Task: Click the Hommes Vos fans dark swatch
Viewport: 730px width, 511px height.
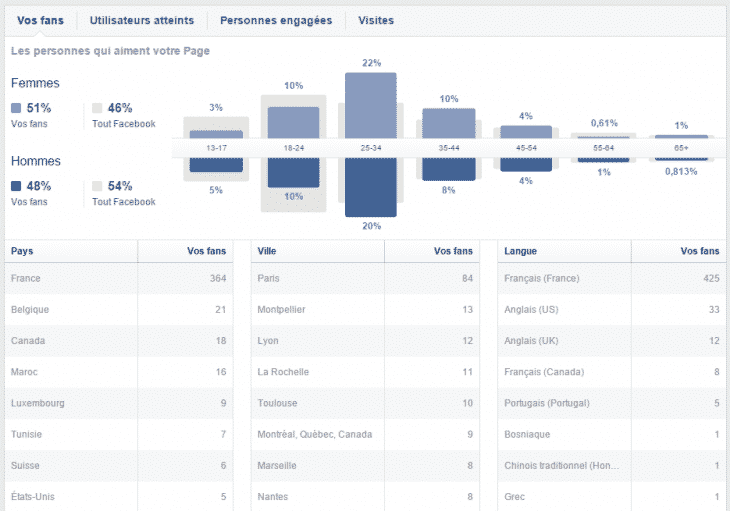Action: 16,186
